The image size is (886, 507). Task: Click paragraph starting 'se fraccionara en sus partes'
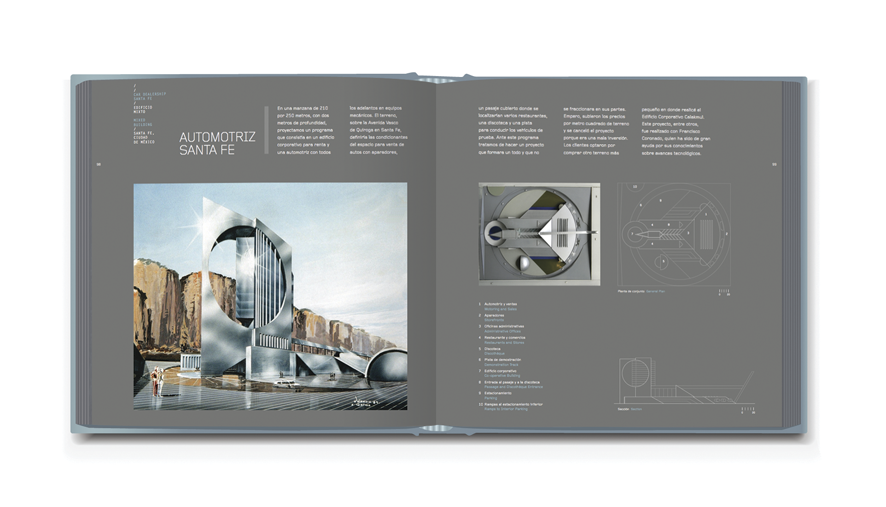coord(596,130)
